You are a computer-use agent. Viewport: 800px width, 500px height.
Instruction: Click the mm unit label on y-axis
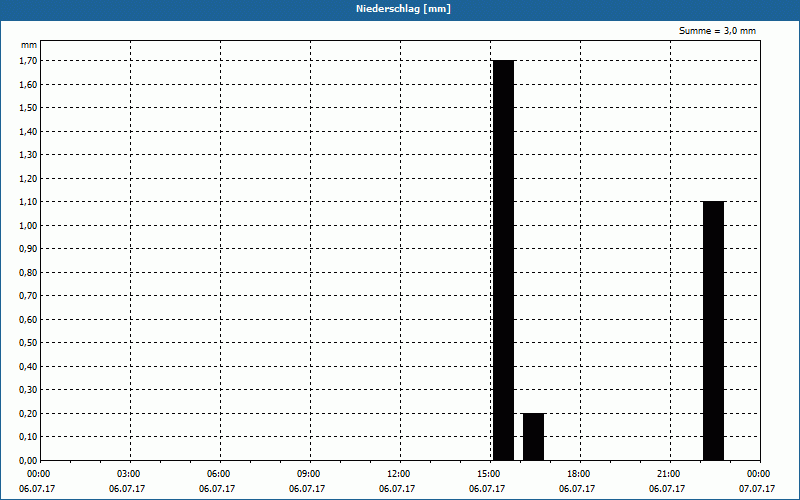click(29, 45)
